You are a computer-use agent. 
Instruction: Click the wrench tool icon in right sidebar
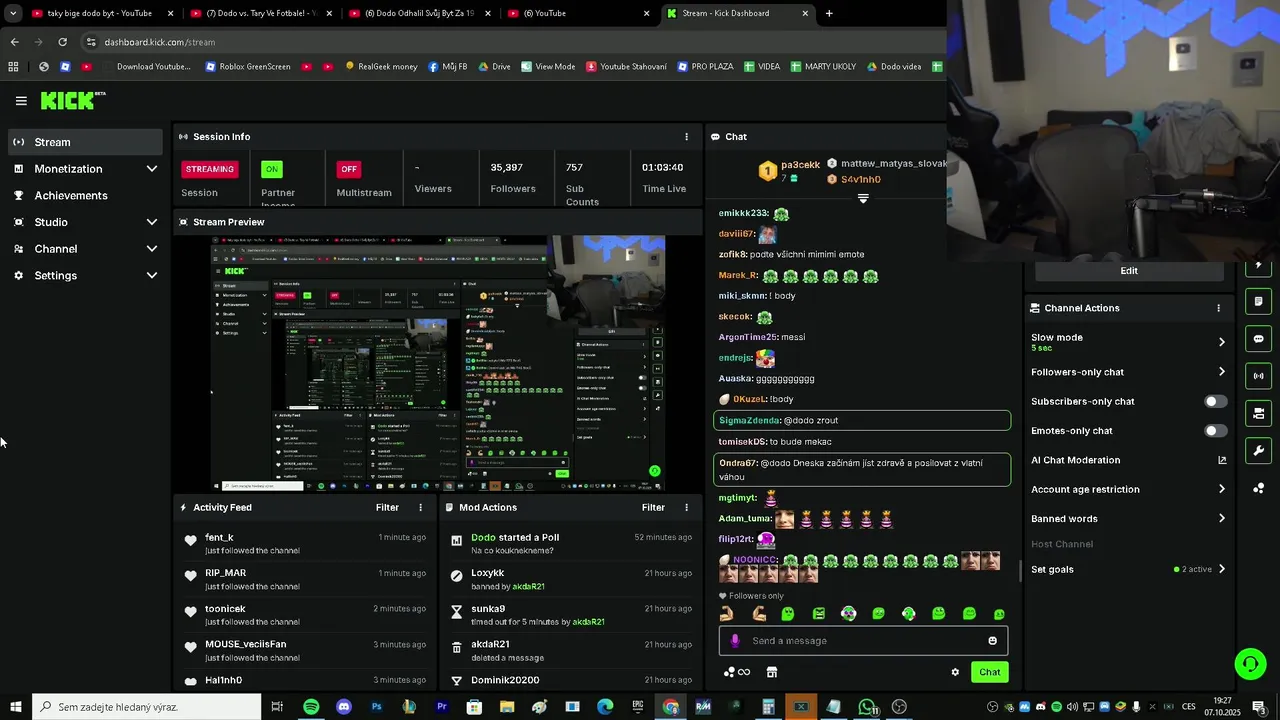pos(1258,450)
